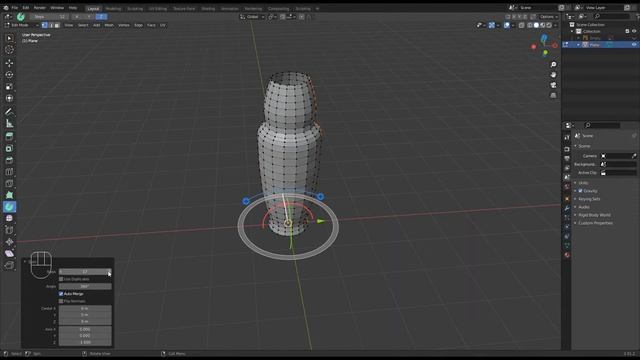Image resolution: width=640 pixels, height=360 pixels.
Task: Select the active Spin tool
Action: tap(9, 207)
